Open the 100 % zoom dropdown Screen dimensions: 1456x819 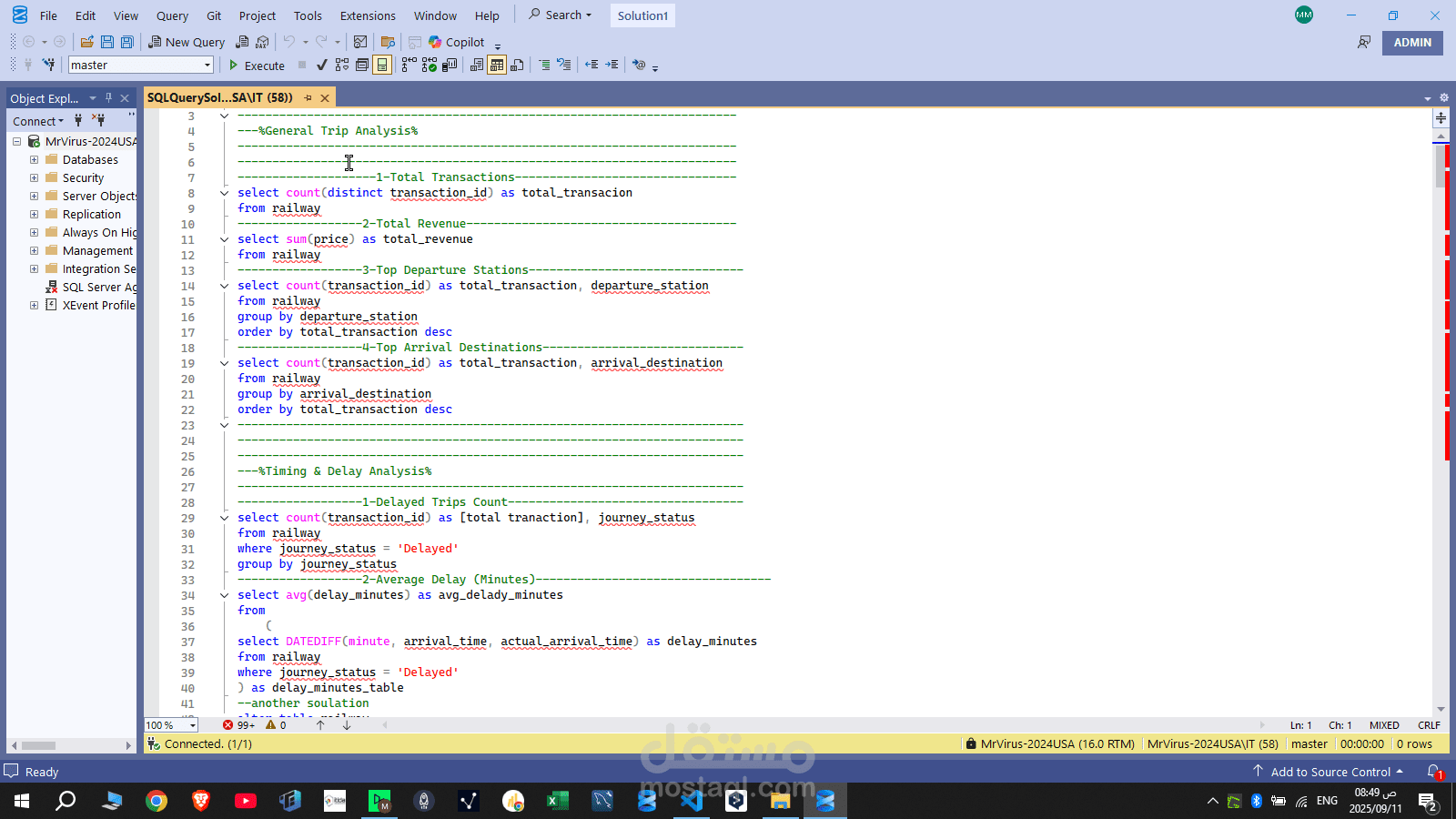(193, 725)
